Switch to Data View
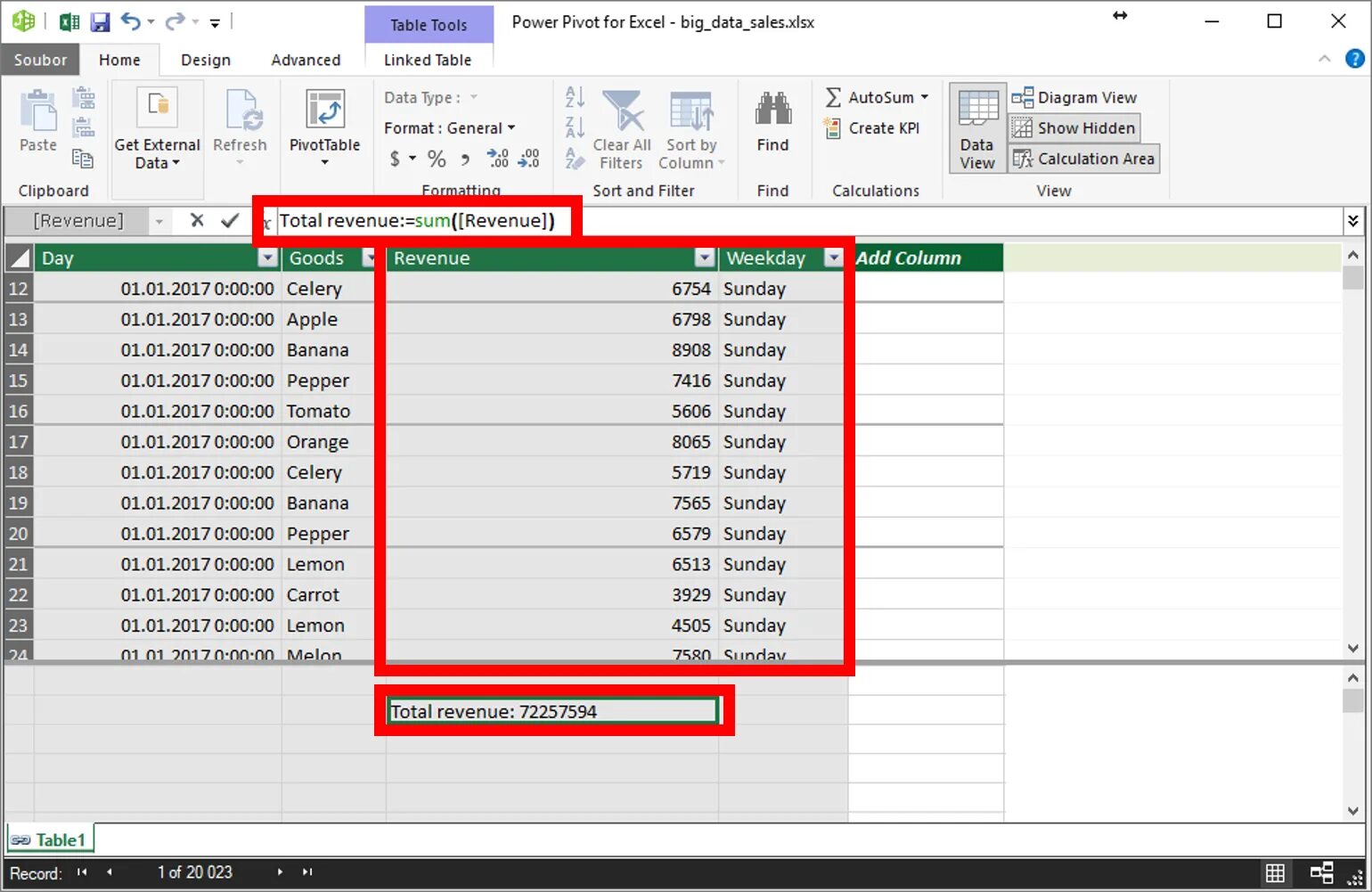 (x=977, y=128)
